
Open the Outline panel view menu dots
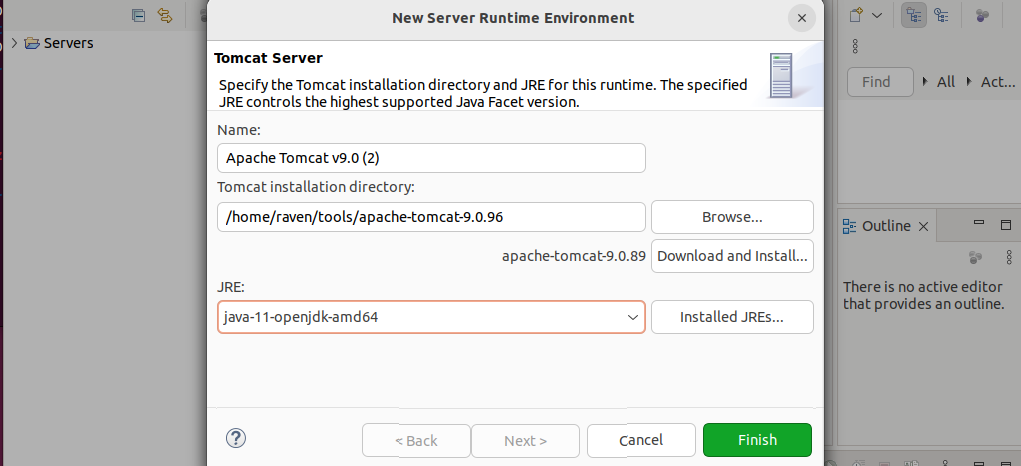point(1009,257)
